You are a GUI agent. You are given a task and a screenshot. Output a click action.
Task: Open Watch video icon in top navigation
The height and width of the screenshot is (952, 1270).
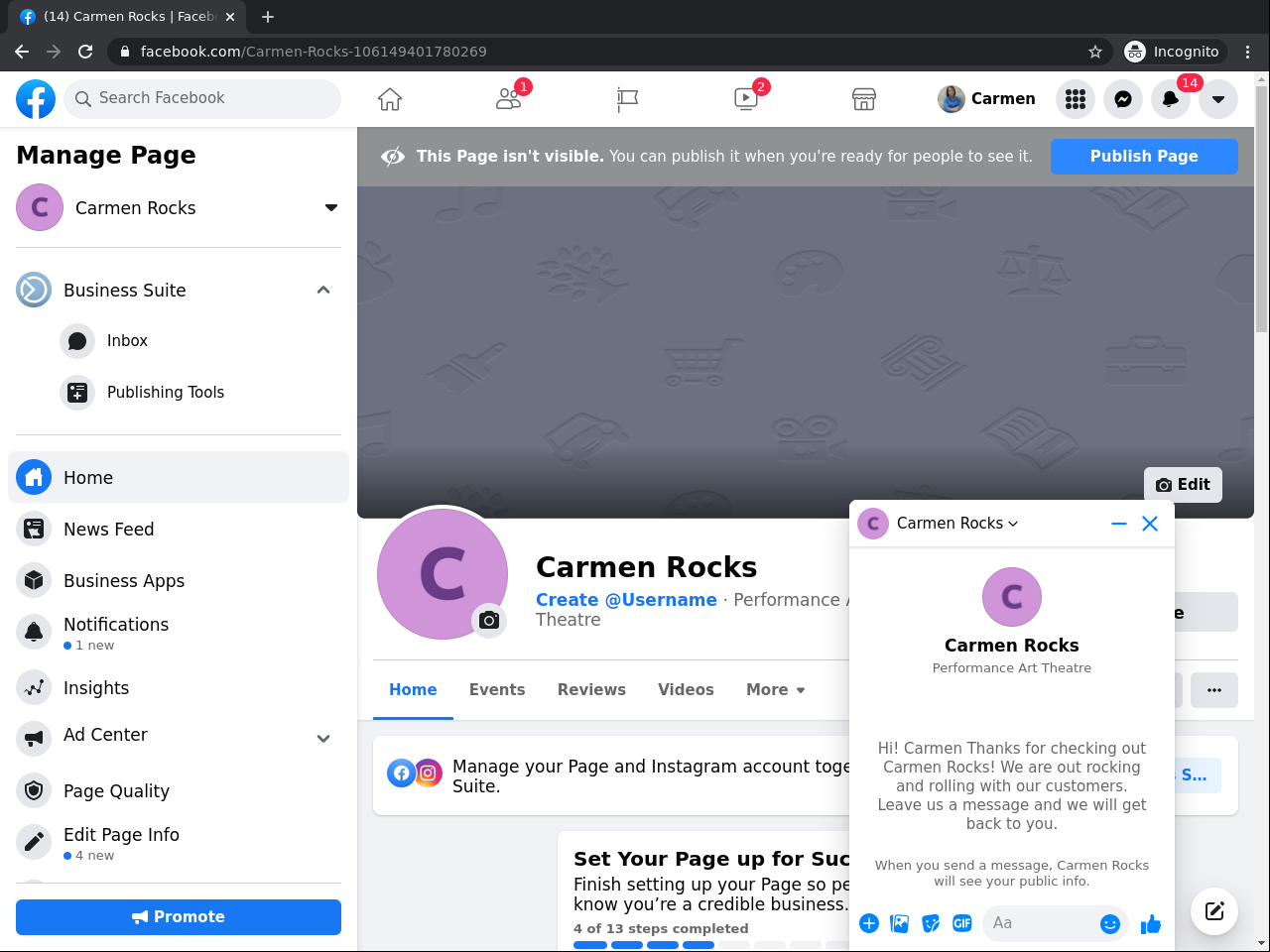(746, 99)
